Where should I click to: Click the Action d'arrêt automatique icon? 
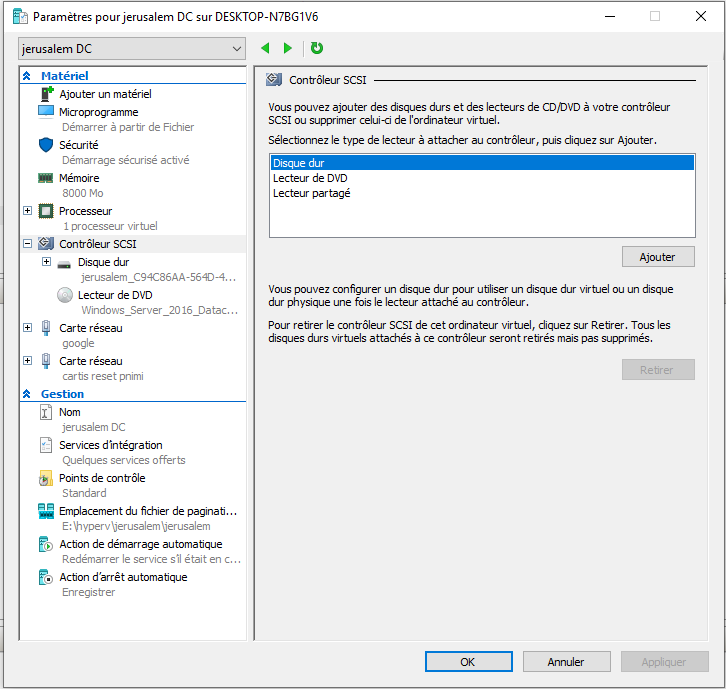pos(46,577)
